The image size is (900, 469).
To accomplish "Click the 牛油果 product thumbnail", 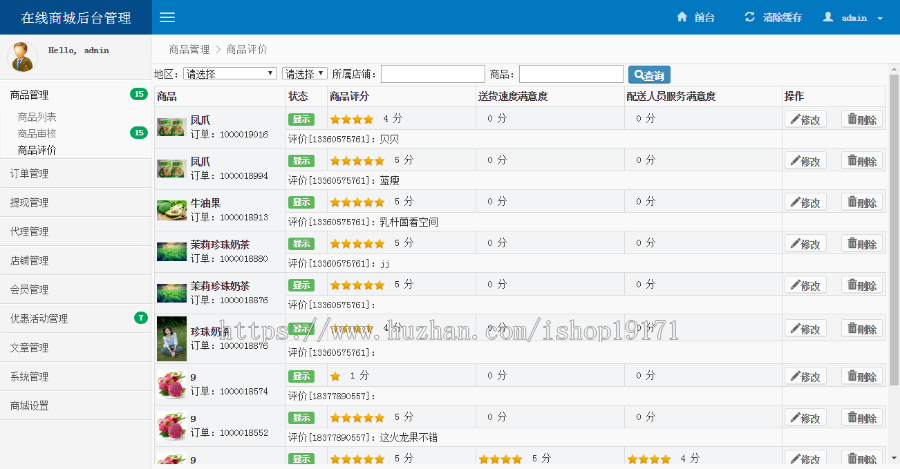I will [172, 210].
